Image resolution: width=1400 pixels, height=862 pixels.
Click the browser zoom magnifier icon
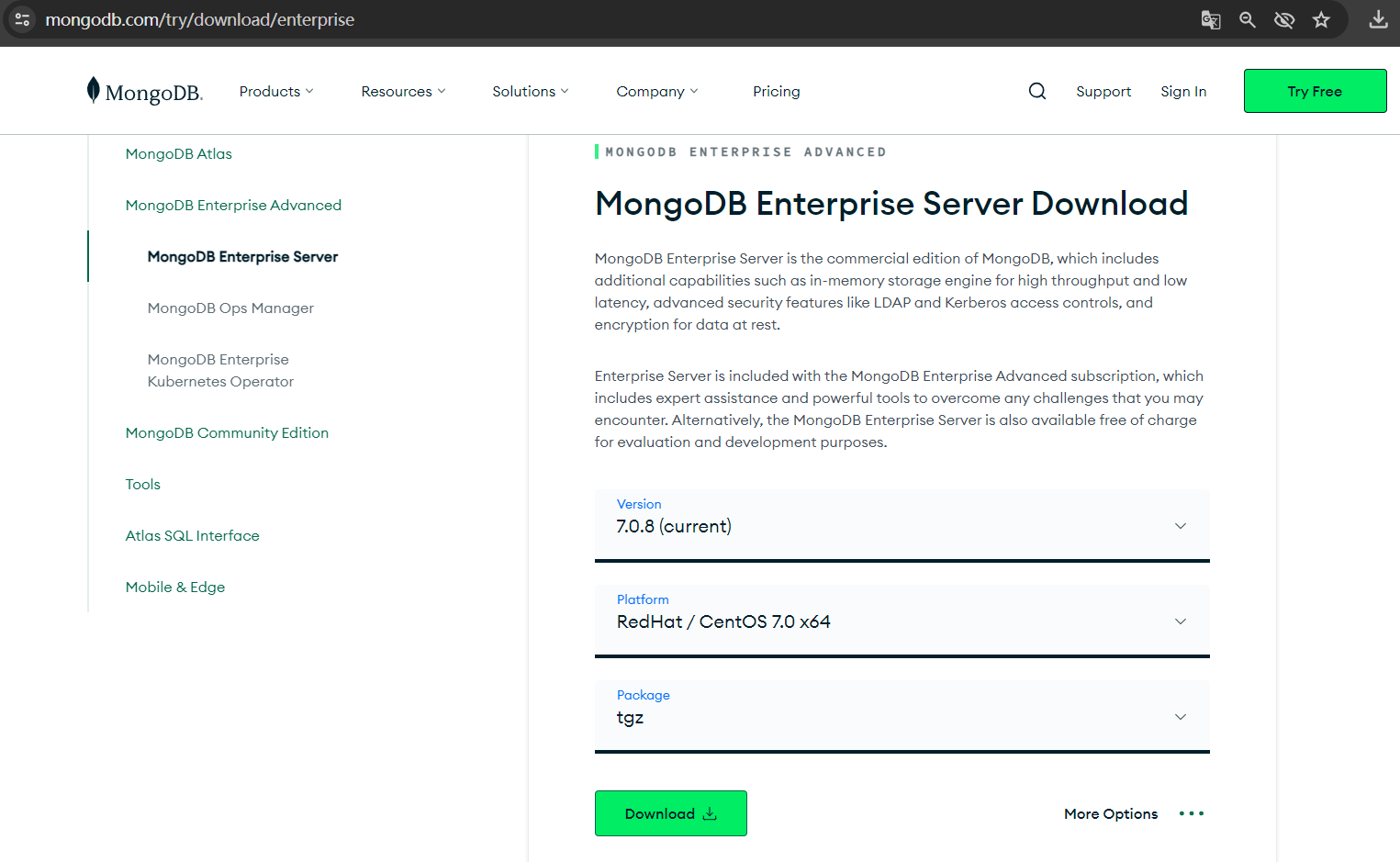pos(1248,19)
